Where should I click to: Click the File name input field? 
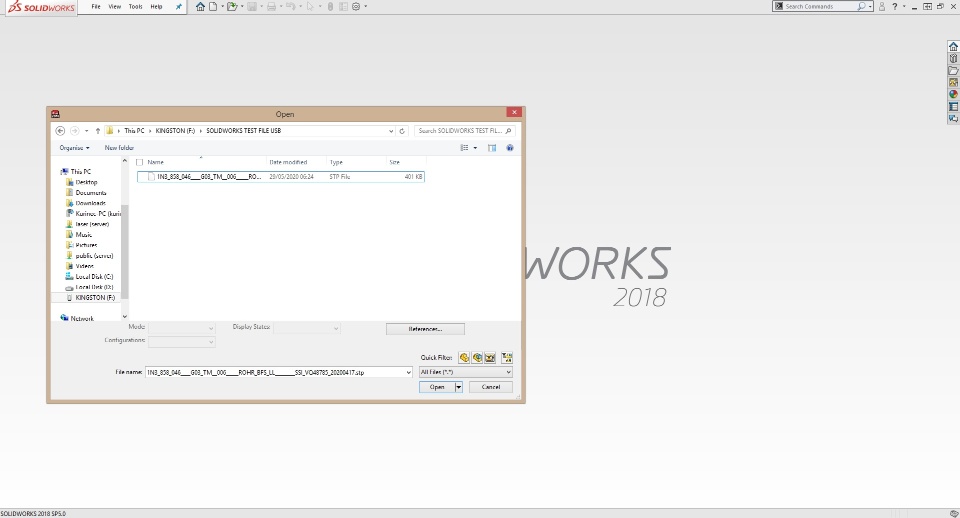tap(274, 372)
